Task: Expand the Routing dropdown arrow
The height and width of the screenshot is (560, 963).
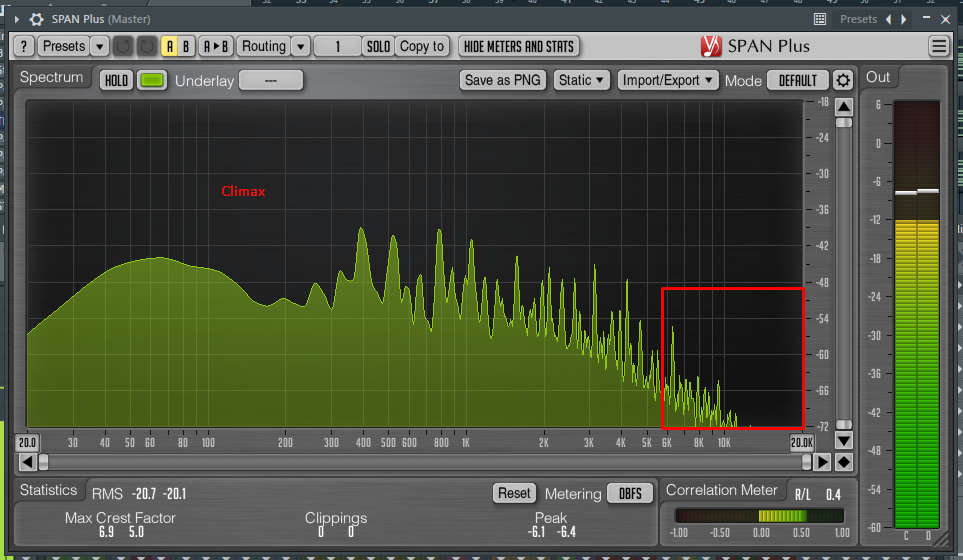Action: coord(300,46)
